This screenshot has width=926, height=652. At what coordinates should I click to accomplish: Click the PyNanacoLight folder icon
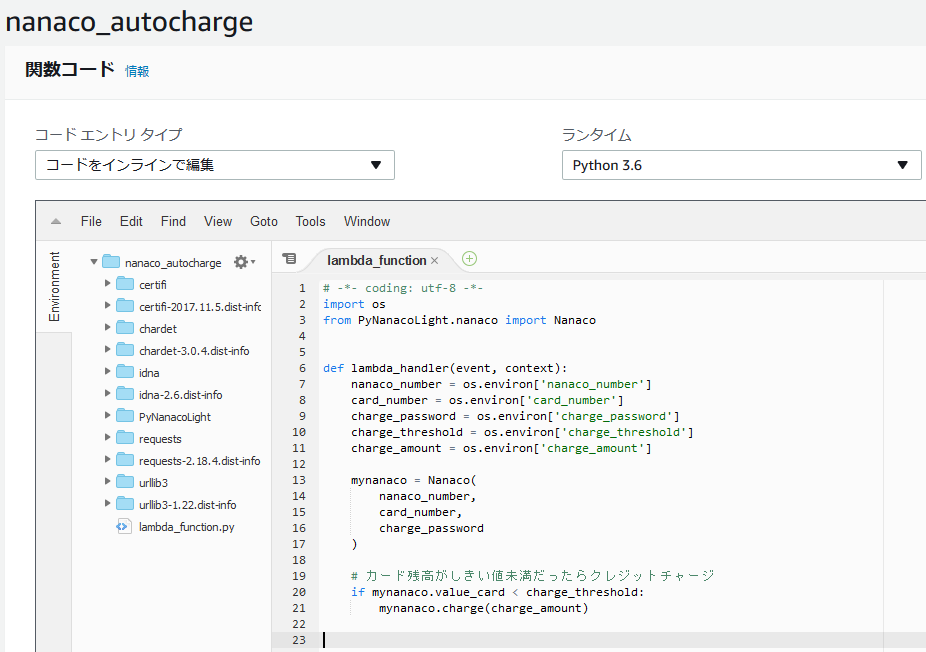tap(125, 417)
